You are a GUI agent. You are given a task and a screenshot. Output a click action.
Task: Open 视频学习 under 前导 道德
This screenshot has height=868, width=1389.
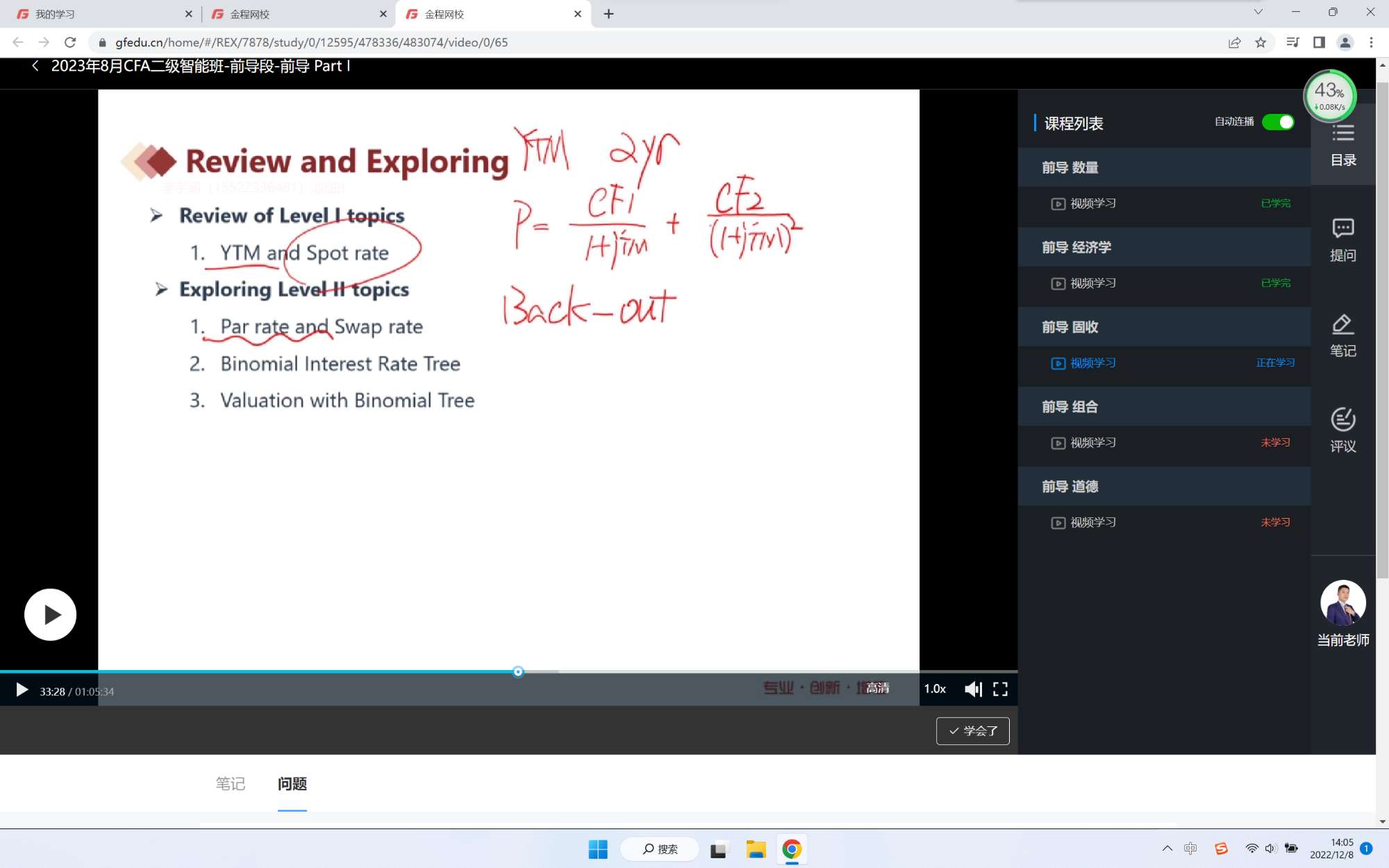pyautogui.click(x=1092, y=522)
